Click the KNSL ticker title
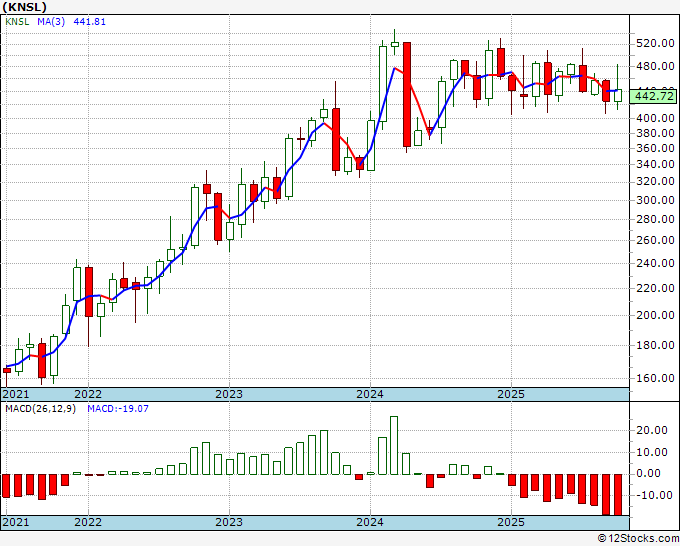680x546 pixels. coord(24,7)
